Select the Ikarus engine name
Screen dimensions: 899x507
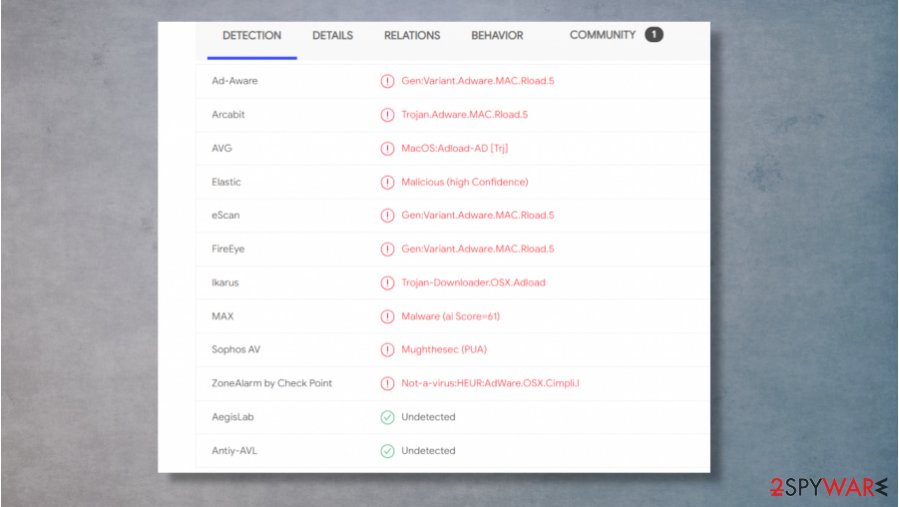click(x=225, y=283)
